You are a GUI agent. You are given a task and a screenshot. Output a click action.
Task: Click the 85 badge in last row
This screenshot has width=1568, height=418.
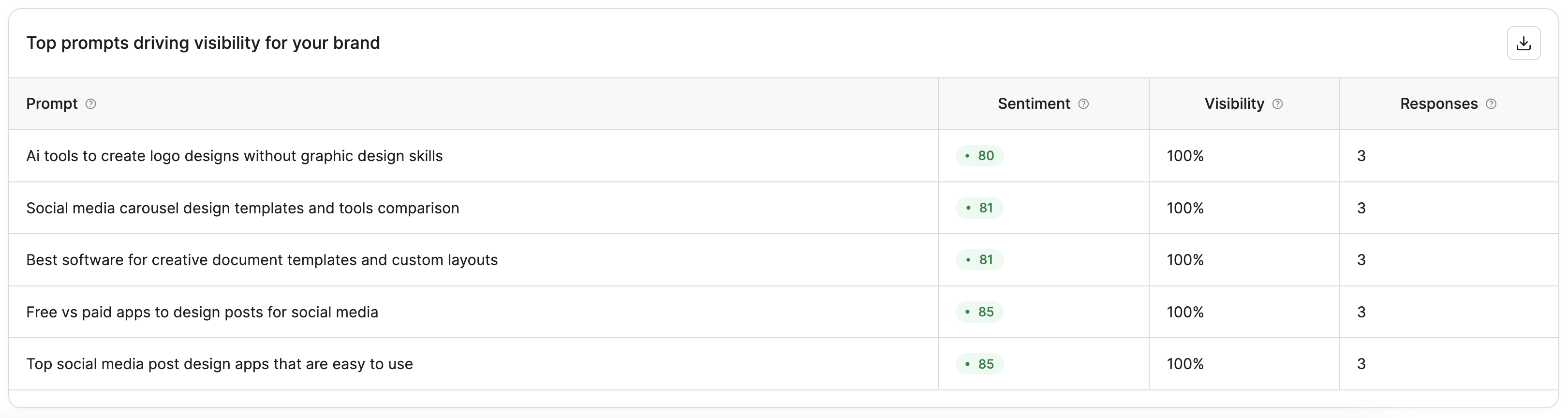point(979,364)
